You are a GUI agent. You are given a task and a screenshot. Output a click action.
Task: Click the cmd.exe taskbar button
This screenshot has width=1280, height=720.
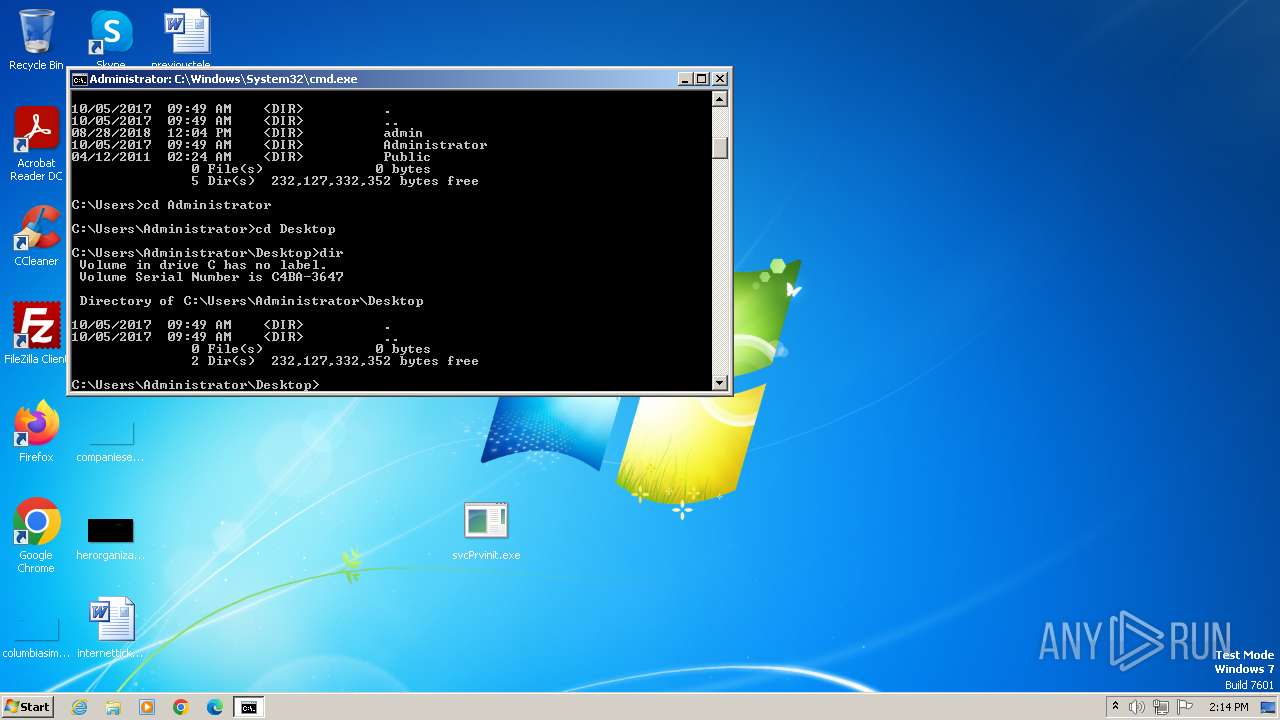(x=249, y=707)
